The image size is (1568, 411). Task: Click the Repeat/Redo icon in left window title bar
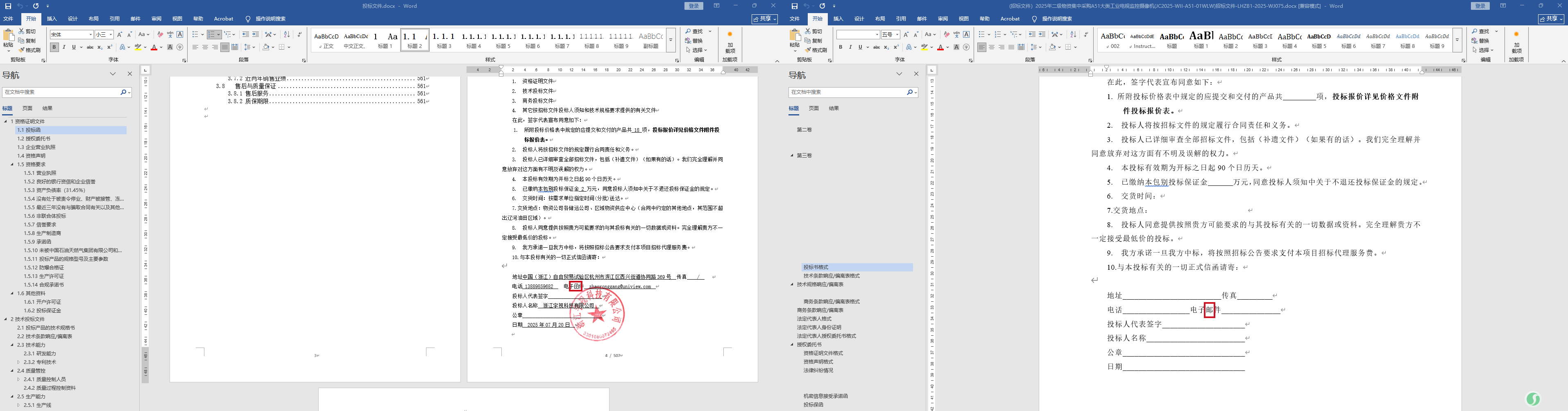(35, 6)
